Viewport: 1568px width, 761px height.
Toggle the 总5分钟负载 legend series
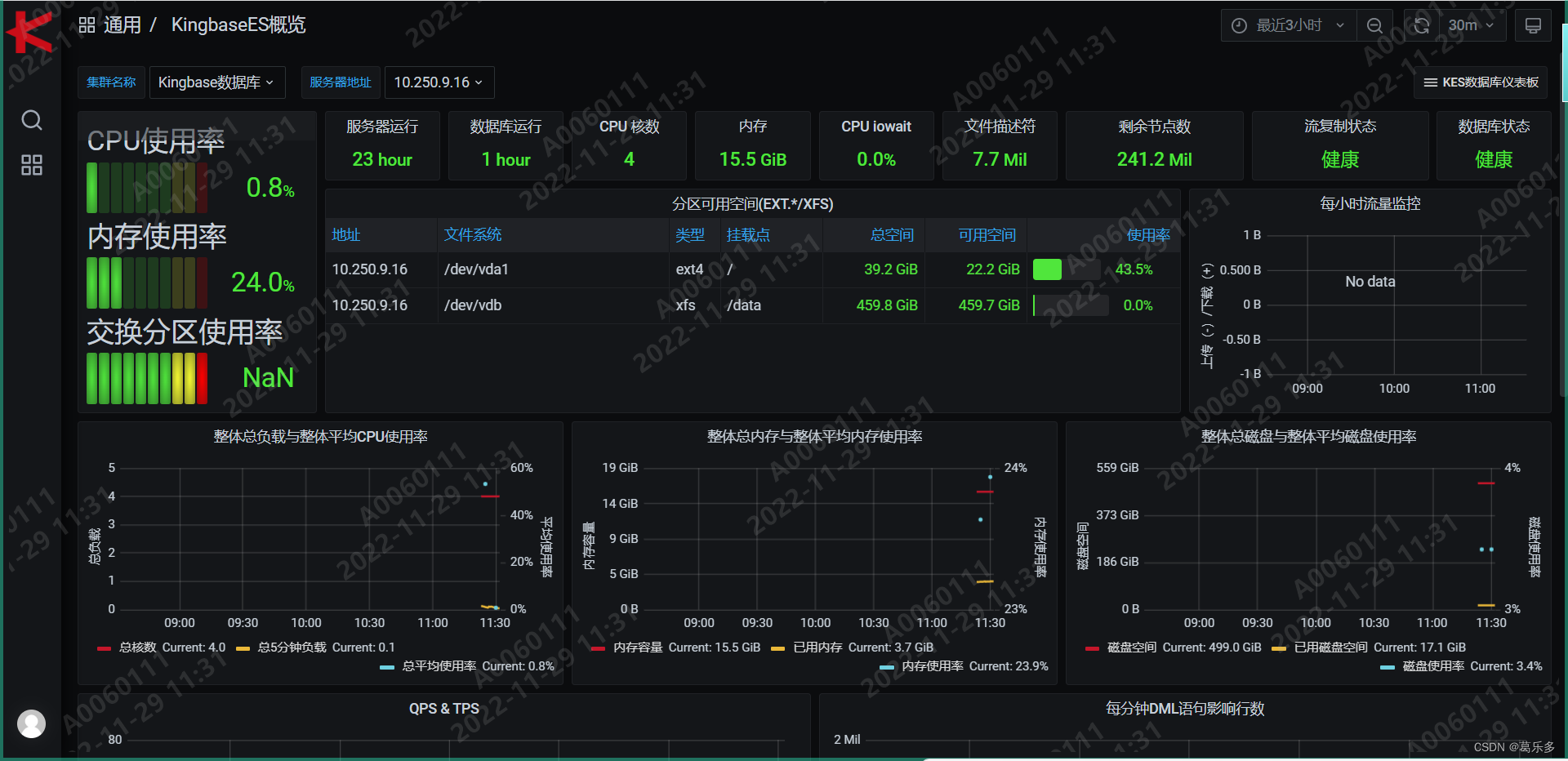(x=292, y=648)
